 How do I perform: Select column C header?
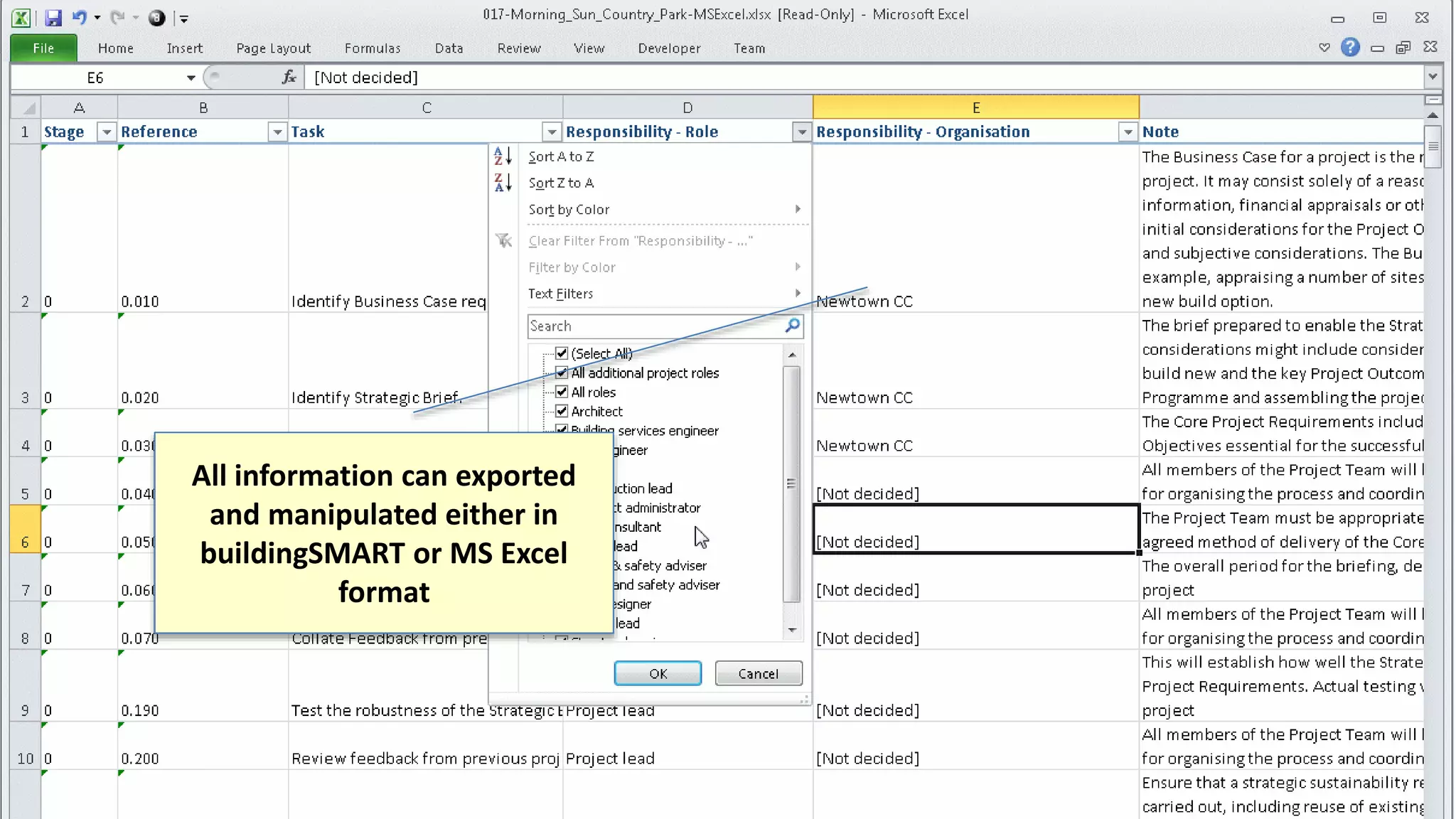point(426,108)
